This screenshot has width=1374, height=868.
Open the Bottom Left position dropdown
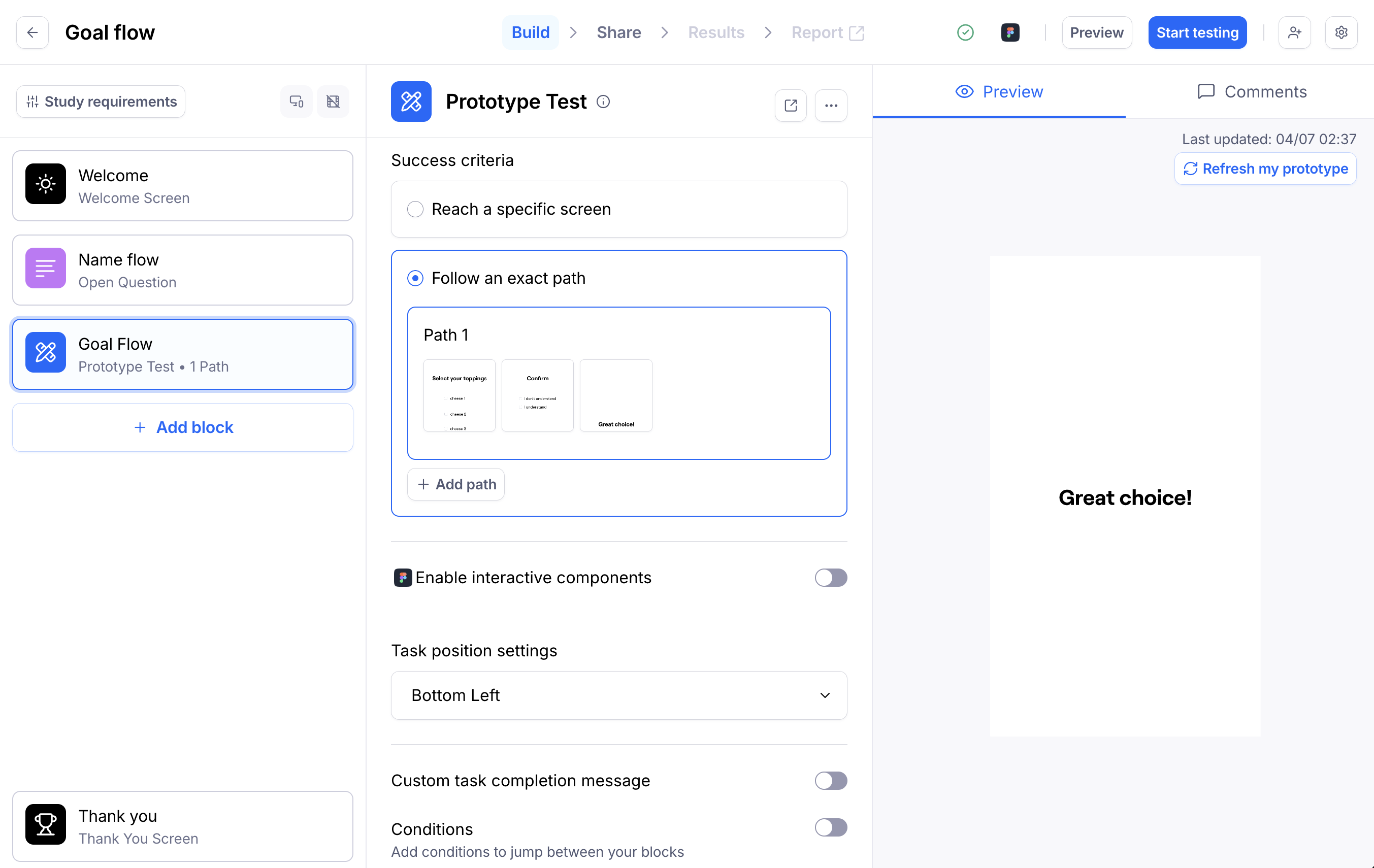pyautogui.click(x=618, y=695)
